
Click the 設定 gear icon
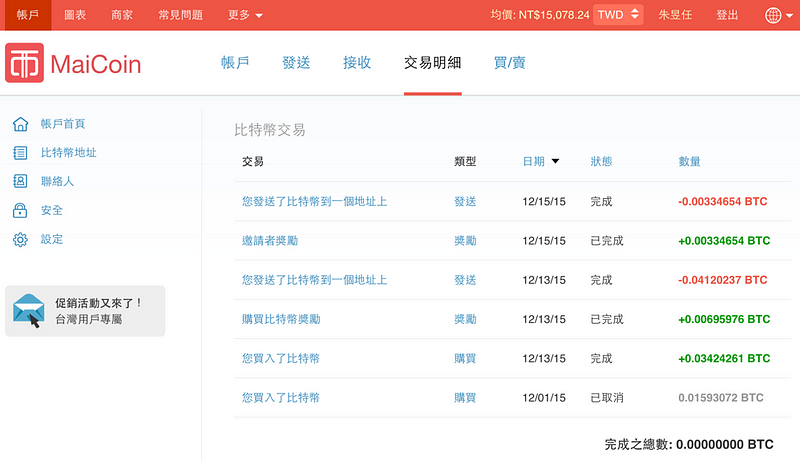pos(20,240)
